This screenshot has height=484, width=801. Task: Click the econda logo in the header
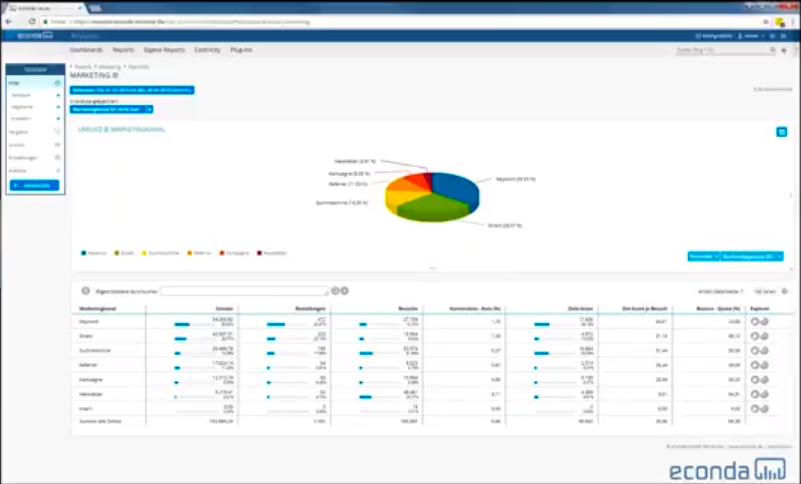(x=35, y=36)
